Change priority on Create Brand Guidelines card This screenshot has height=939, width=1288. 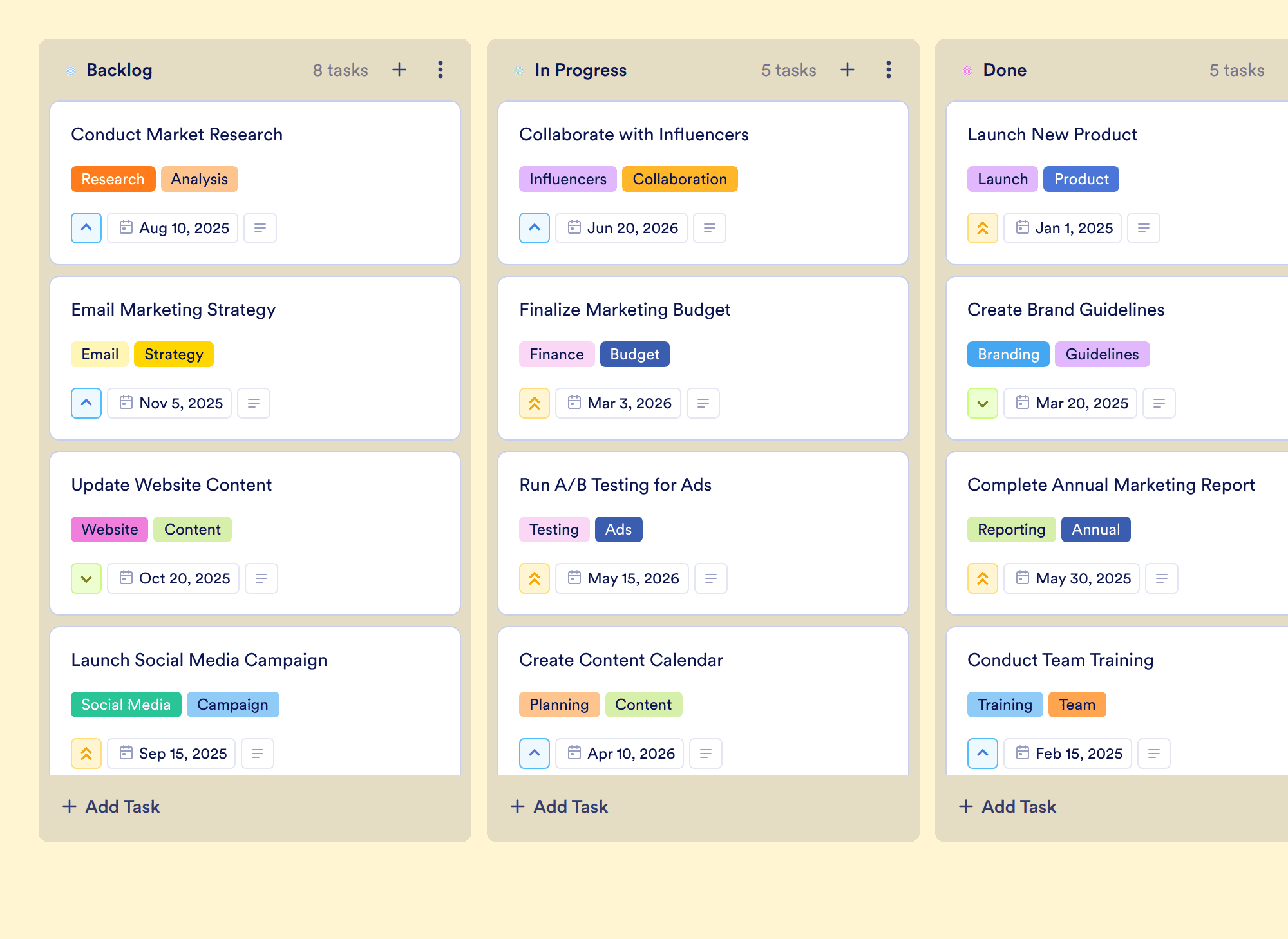tap(983, 403)
